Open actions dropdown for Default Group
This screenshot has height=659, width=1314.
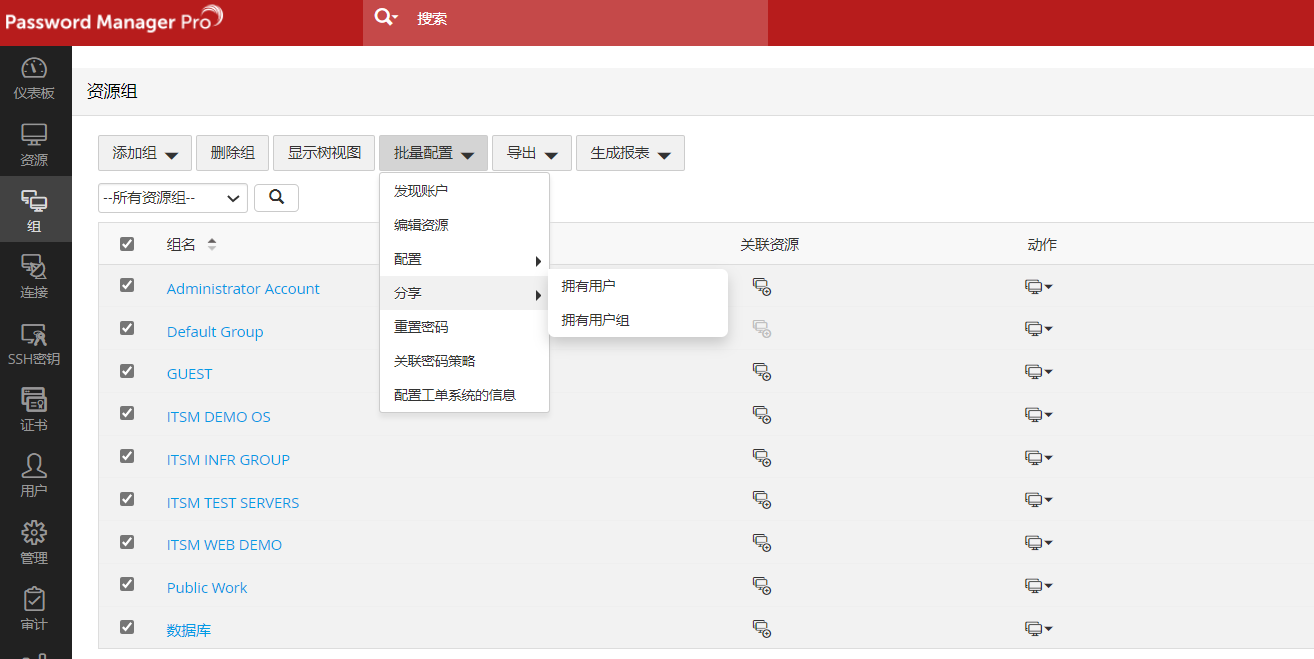pyautogui.click(x=1039, y=329)
